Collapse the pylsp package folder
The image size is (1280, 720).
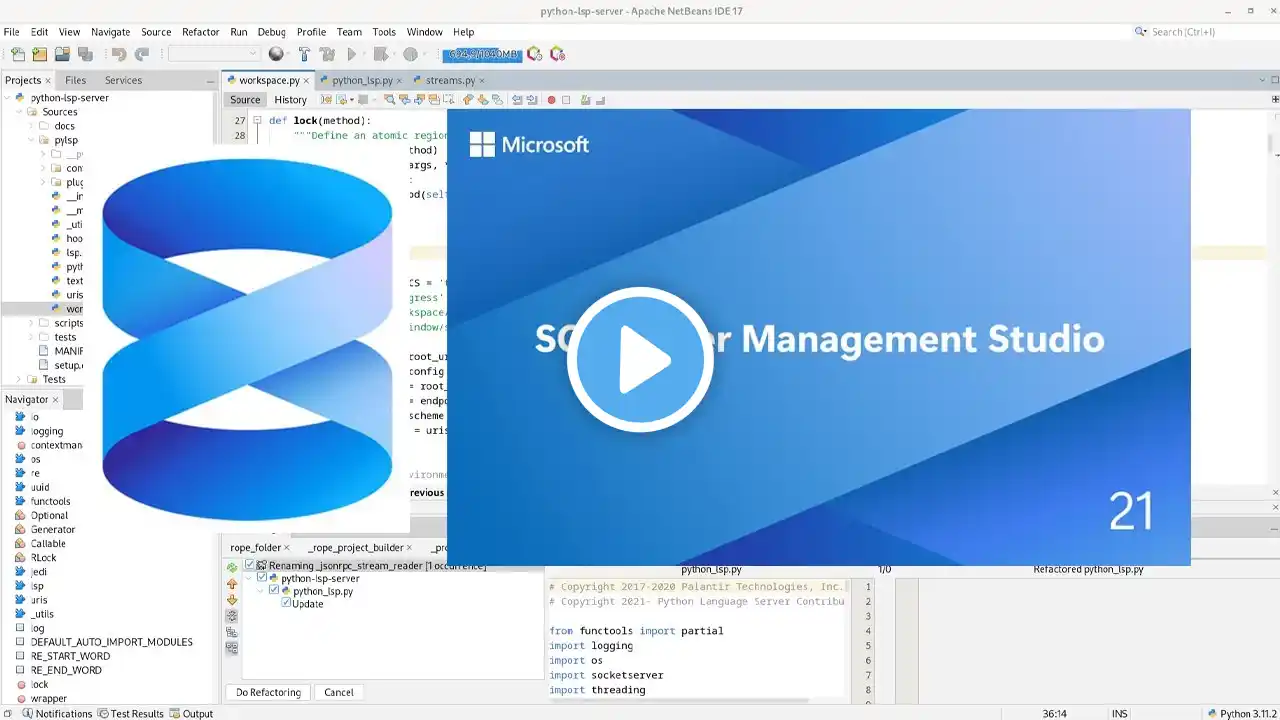31,140
